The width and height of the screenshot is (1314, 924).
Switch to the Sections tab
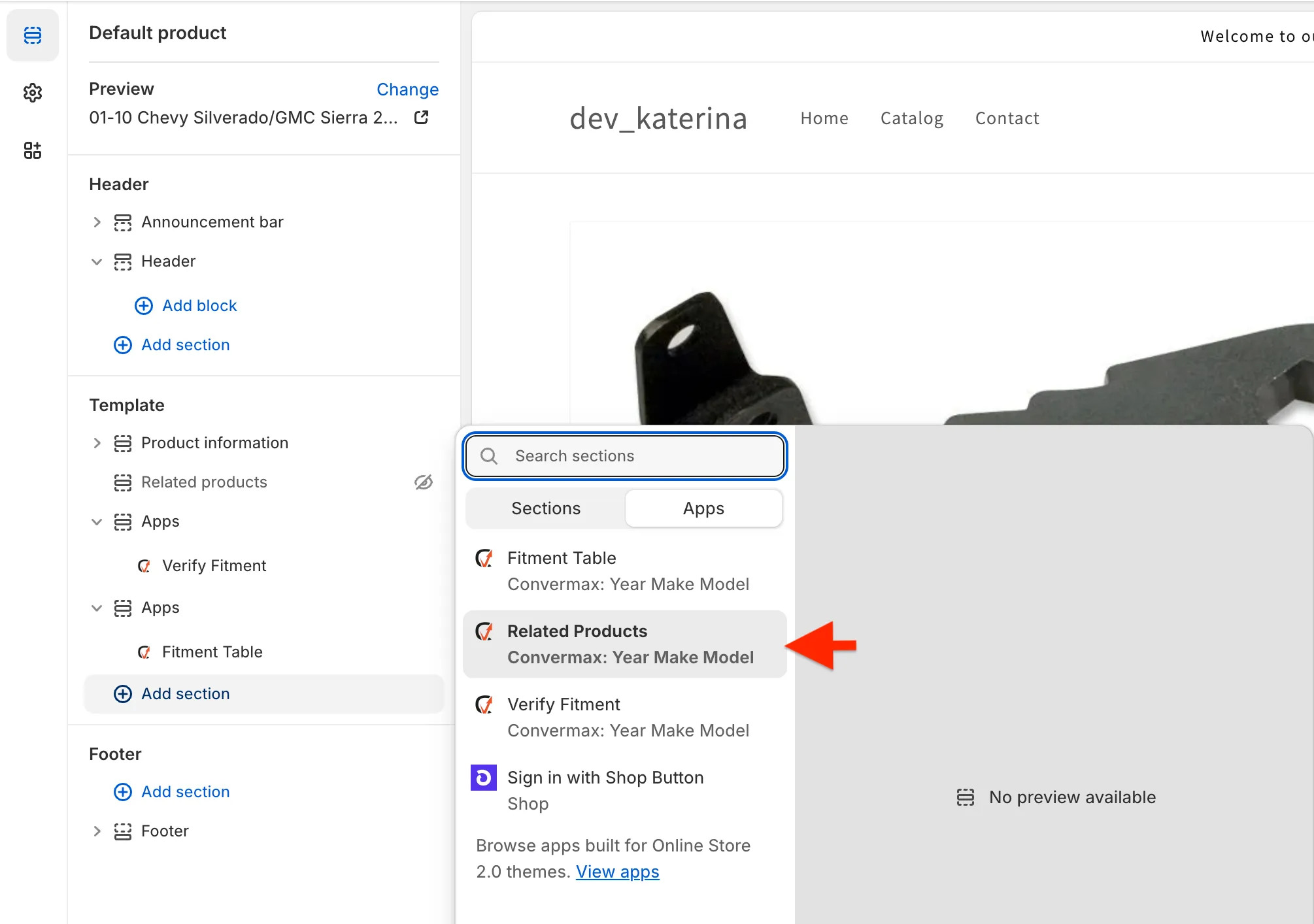[x=546, y=508]
